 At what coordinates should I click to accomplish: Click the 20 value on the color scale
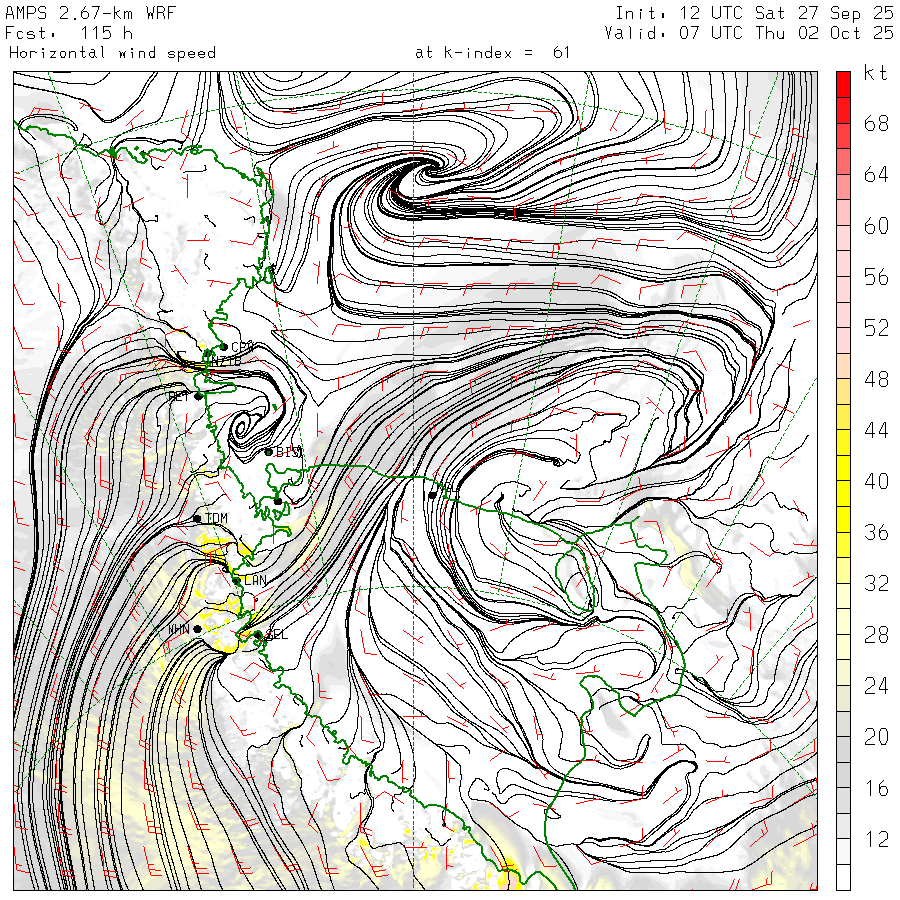(x=876, y=737)
